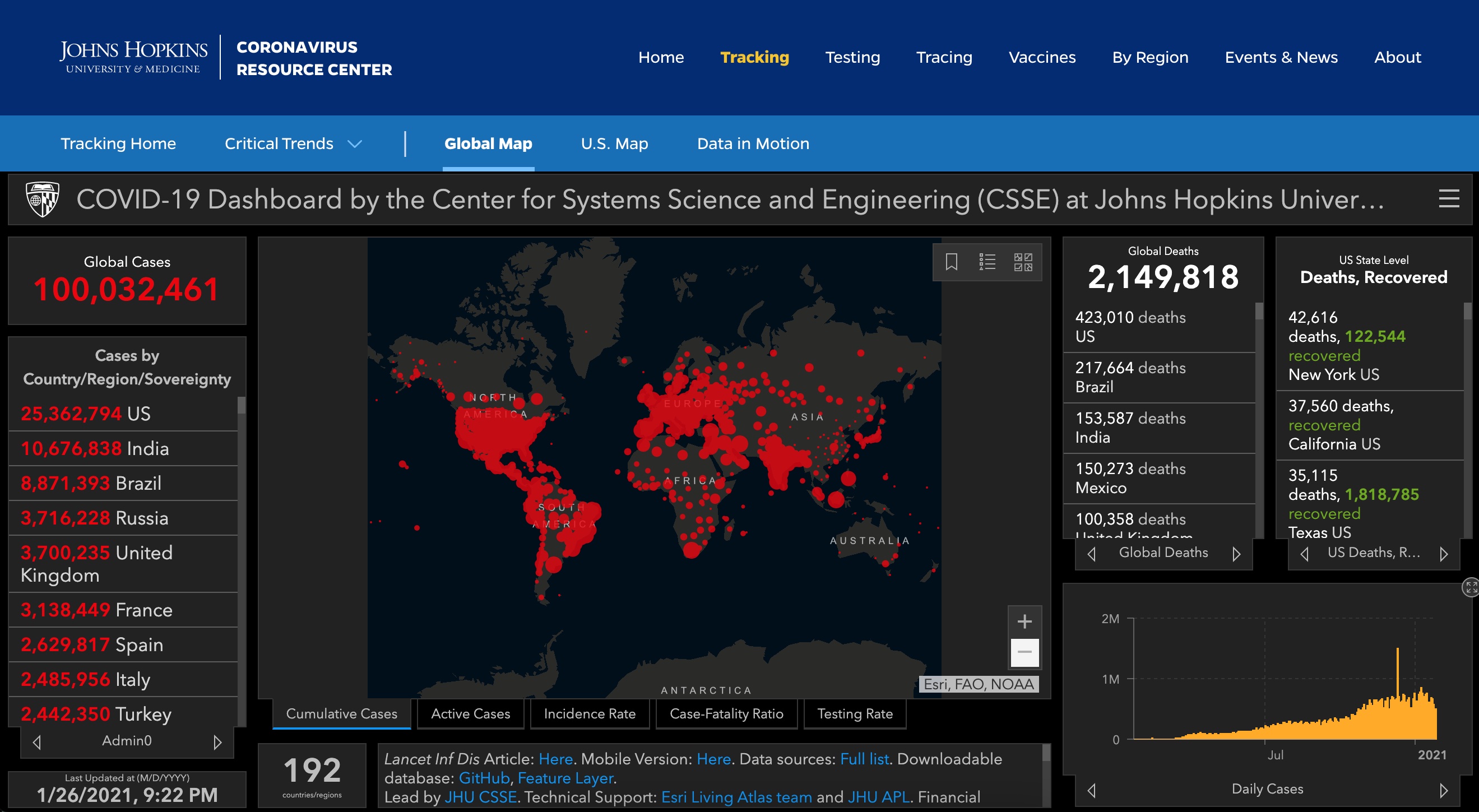Select Brazil row with 8,871,393 cases

coord(123,484)
